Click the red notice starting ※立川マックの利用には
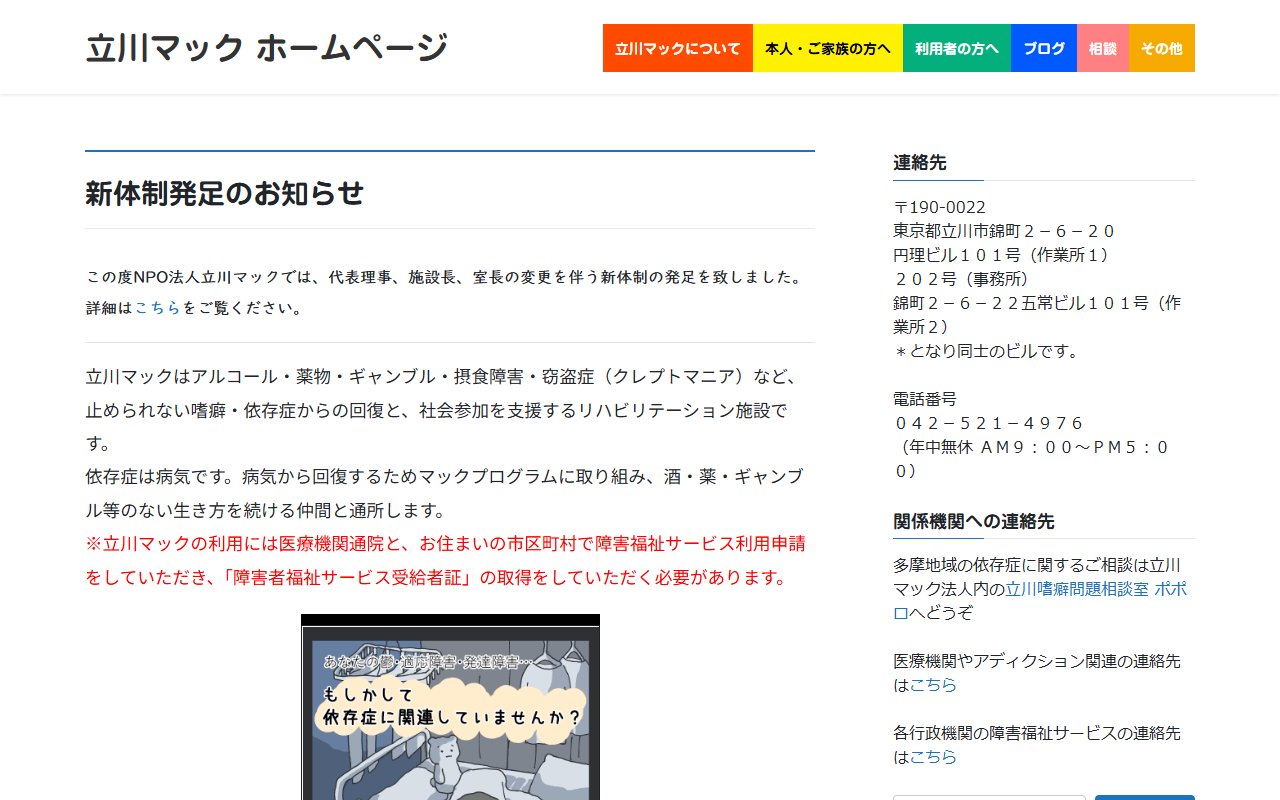This screenshot has width=1280, height=800. pyautogui.click(x=446, y=561)
